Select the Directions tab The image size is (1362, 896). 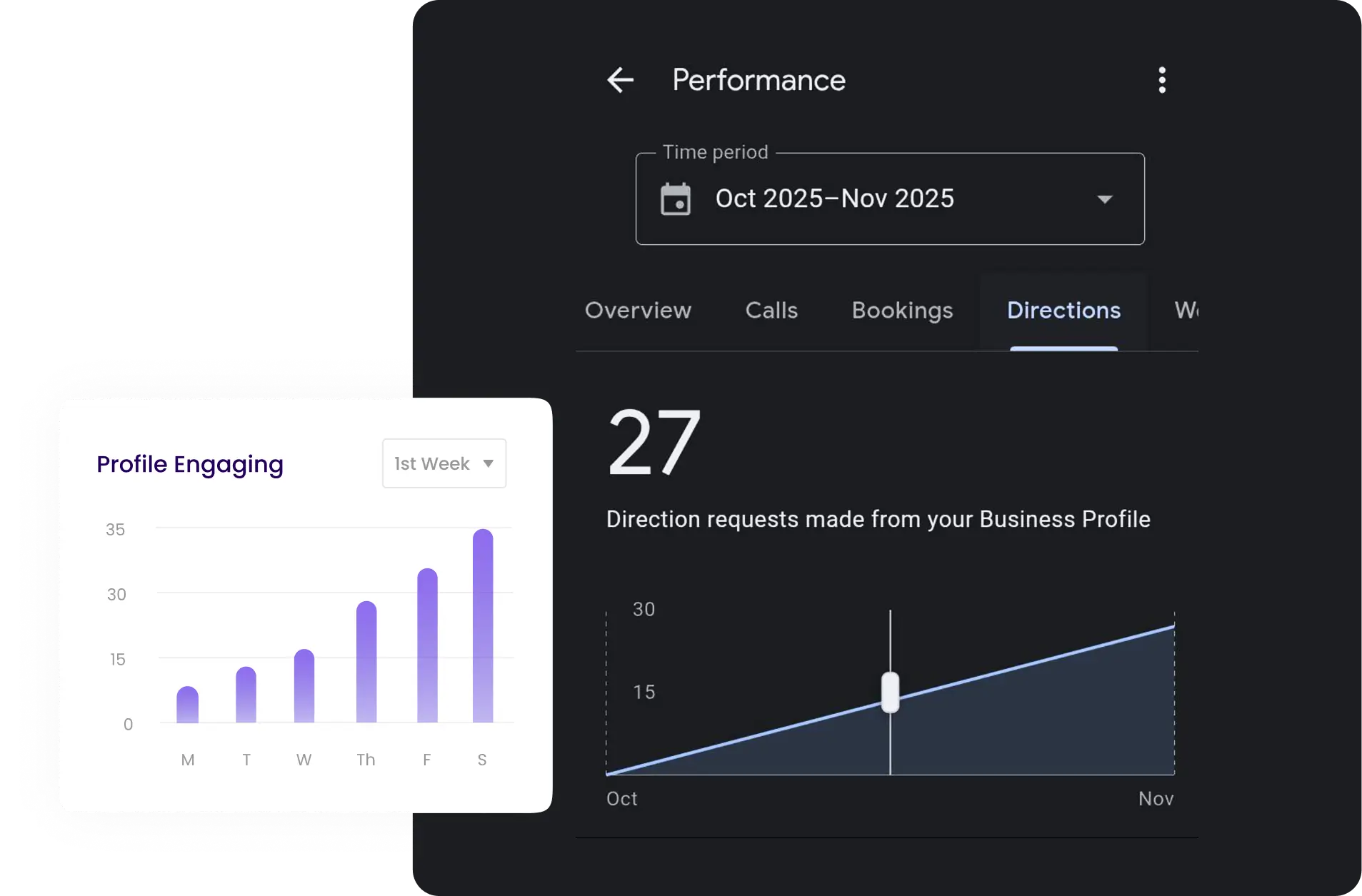point(1063,311)
